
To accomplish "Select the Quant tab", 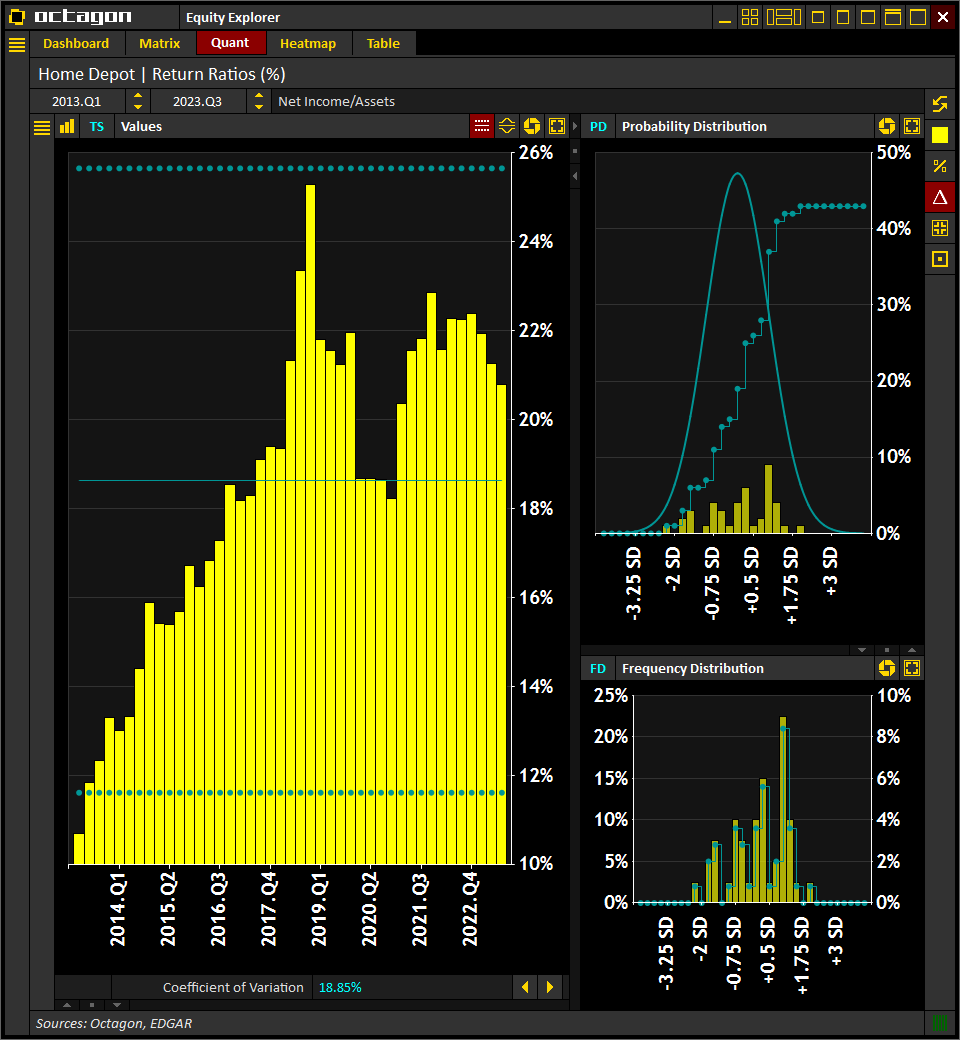I will (230, 43).
